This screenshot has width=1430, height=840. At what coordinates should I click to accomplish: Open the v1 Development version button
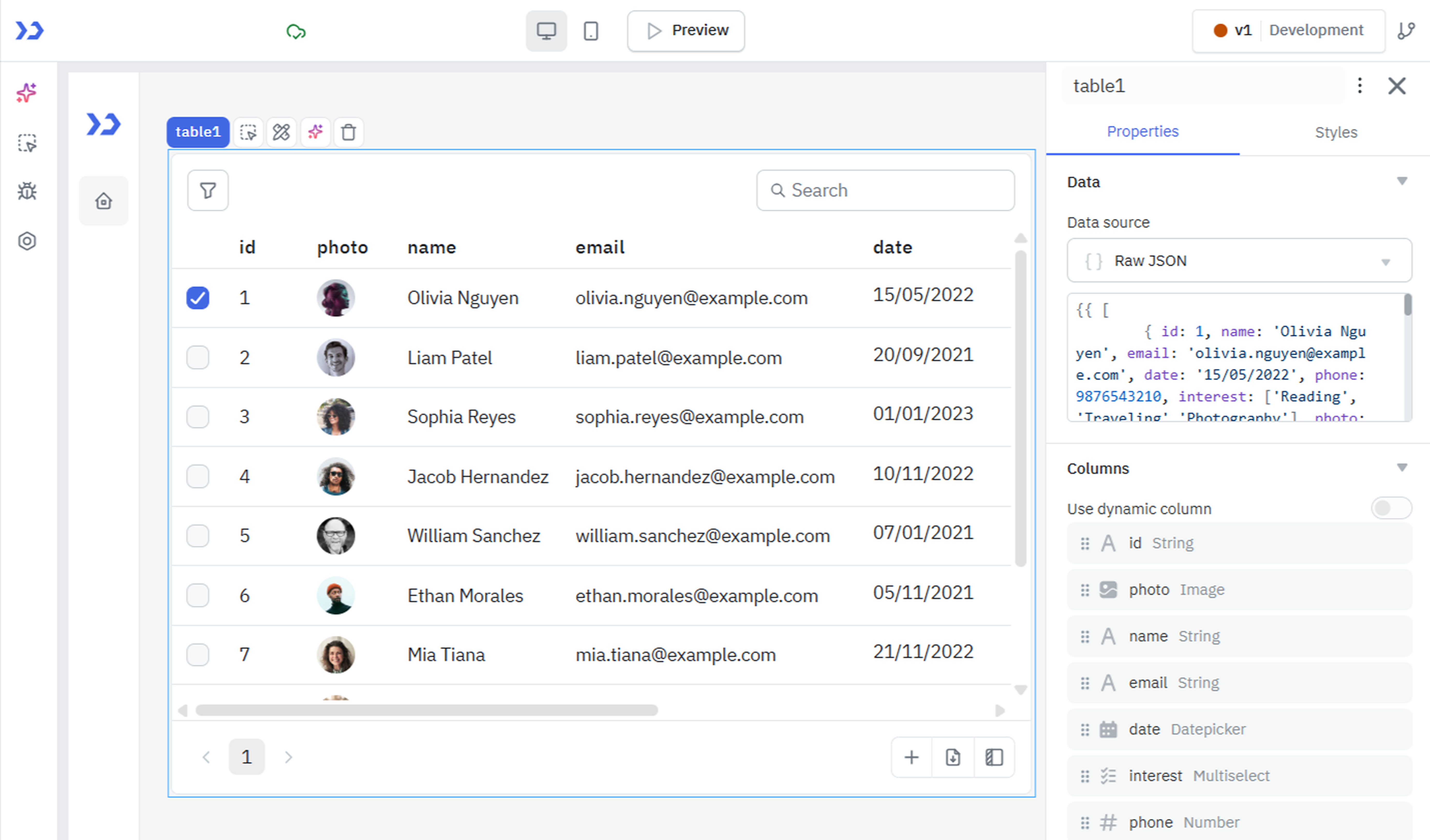point(1288,31)
